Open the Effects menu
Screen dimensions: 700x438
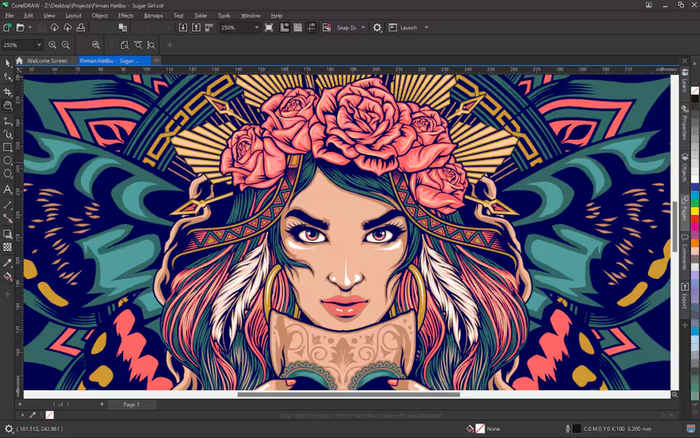pyautogui.click(x=126, y=16)
